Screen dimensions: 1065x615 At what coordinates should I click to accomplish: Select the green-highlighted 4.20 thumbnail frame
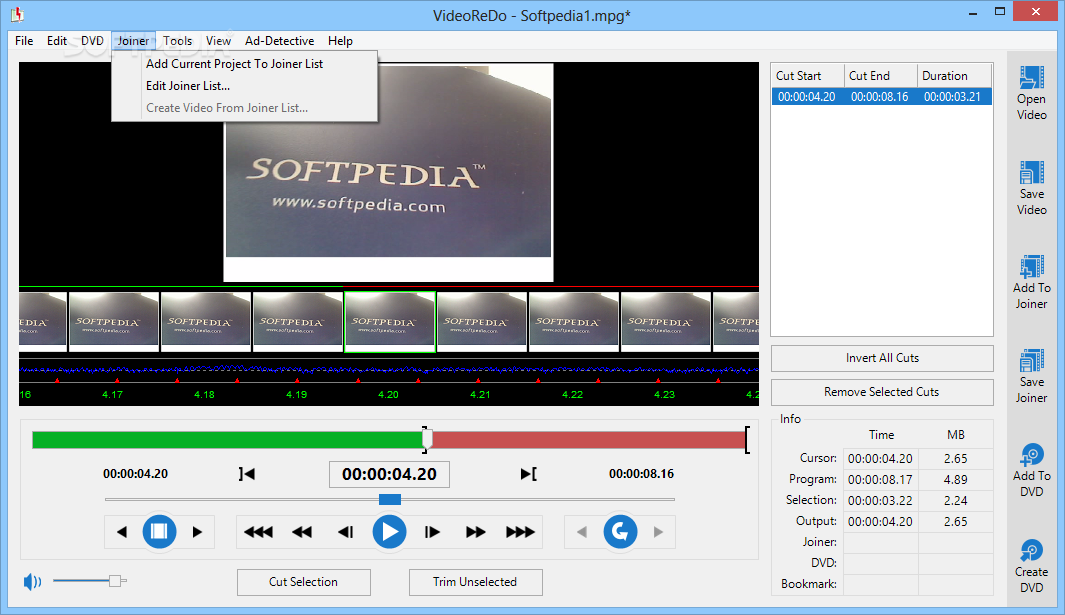click(390, 322)
